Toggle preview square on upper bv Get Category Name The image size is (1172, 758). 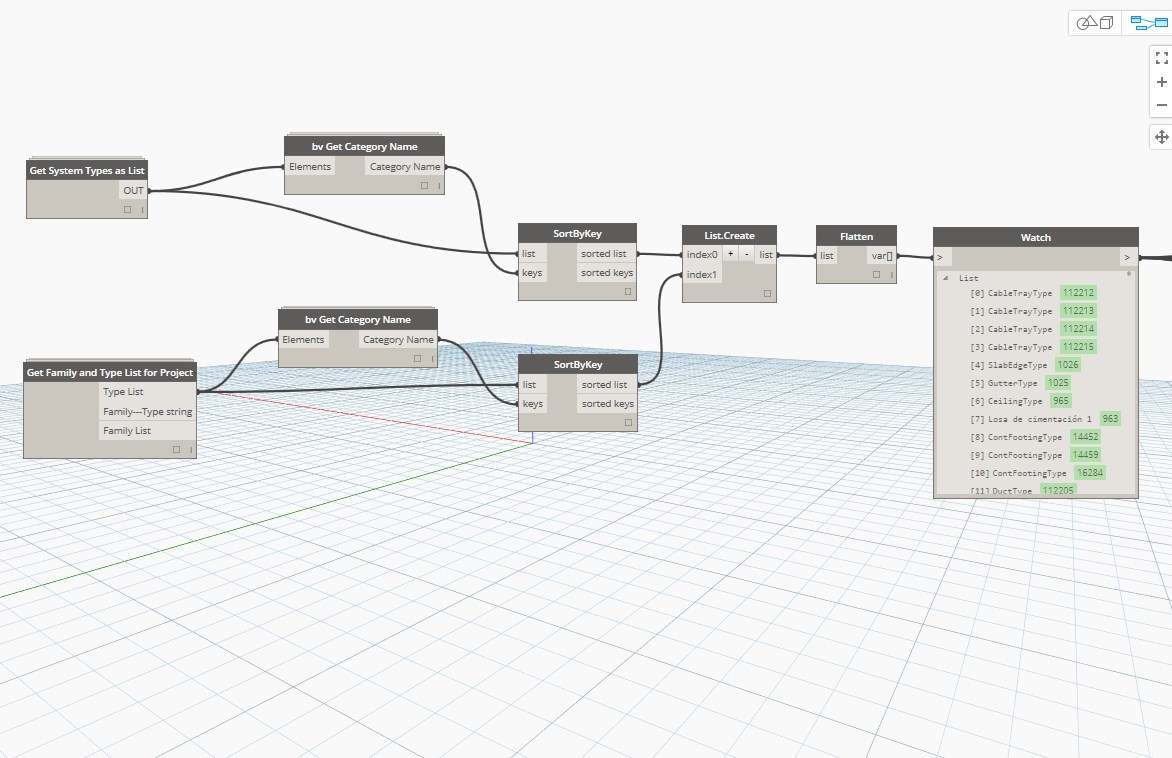tap(424, 185)
